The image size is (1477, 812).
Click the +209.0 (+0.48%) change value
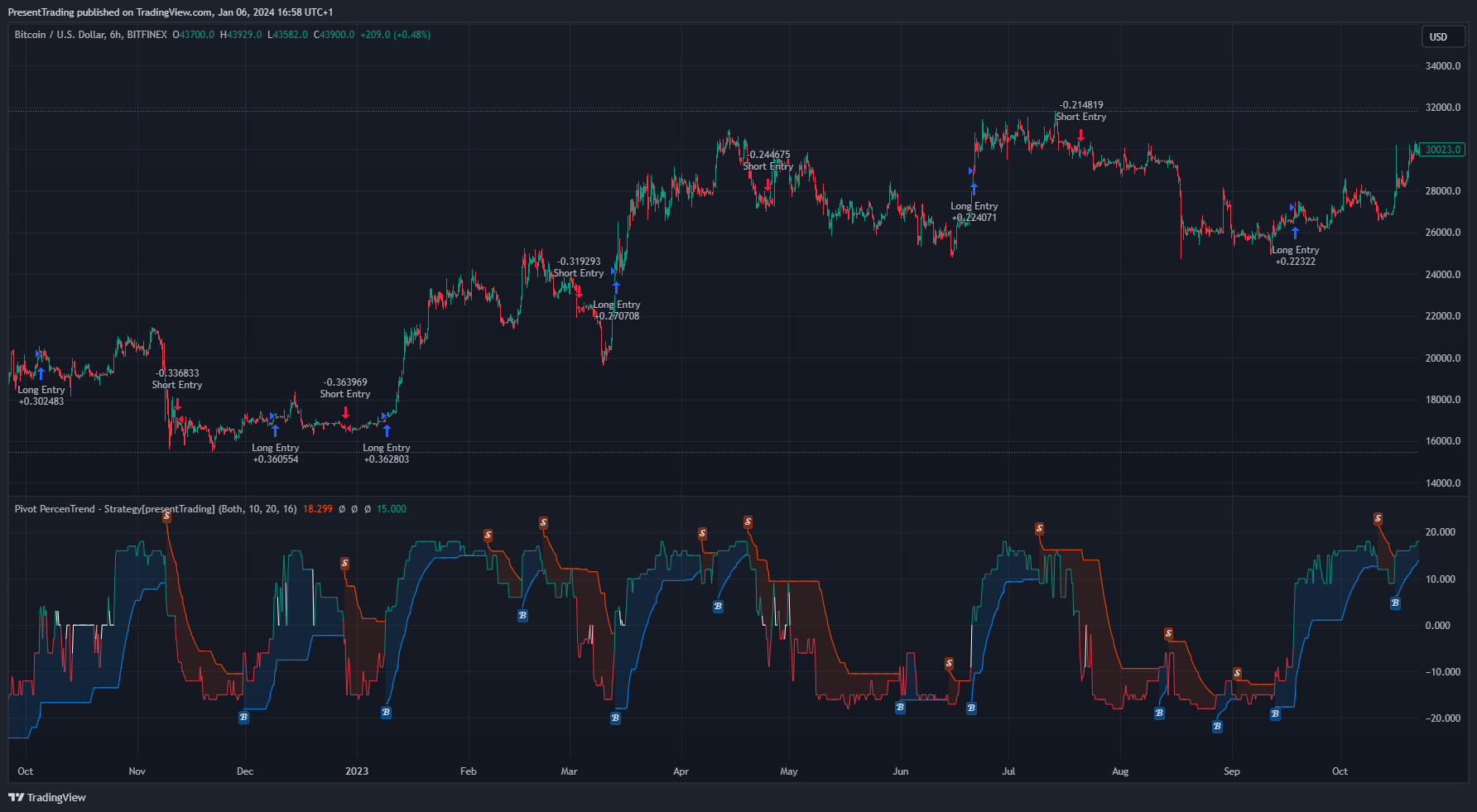click(395, 35)
